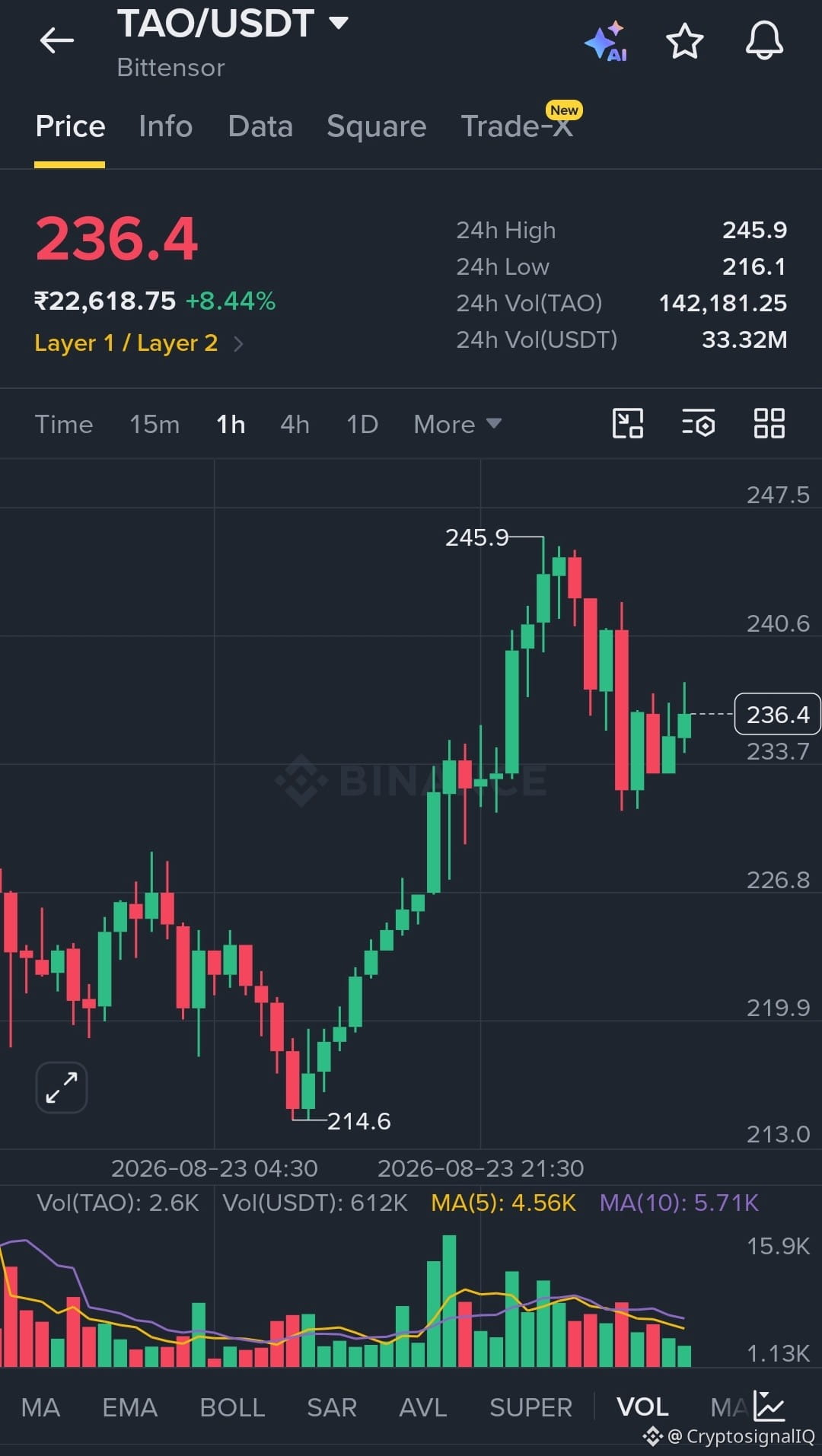Click the 2026-08-23 21:30 time label
822x1456 pixels.
(481, 1168)
